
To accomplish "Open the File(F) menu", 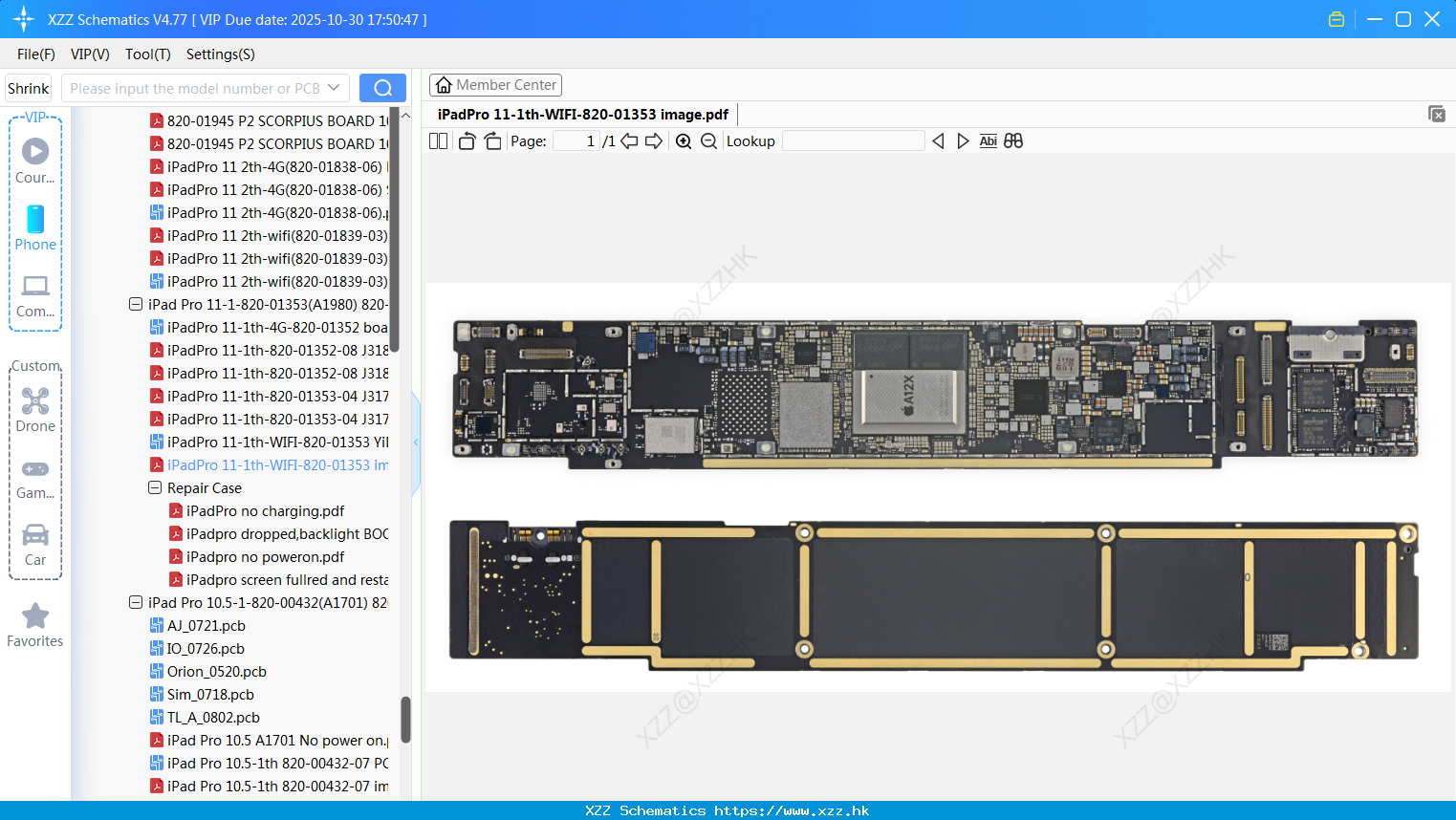I will (36, 54).
